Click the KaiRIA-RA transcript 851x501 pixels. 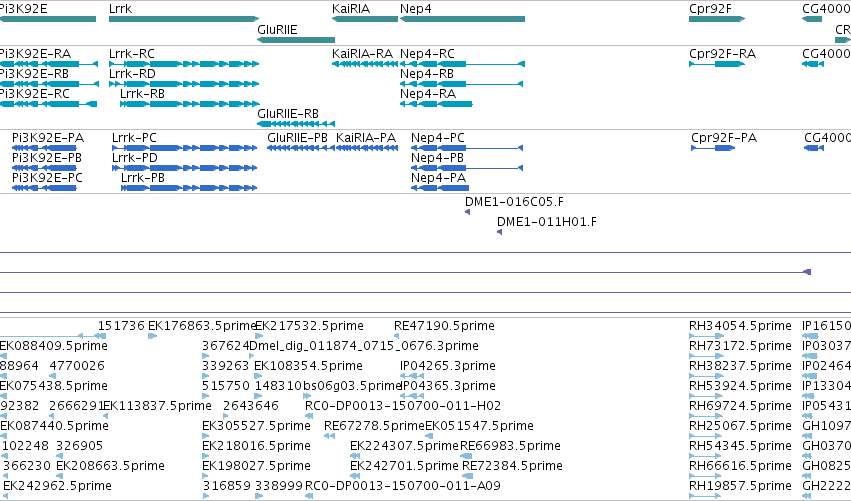365,64
